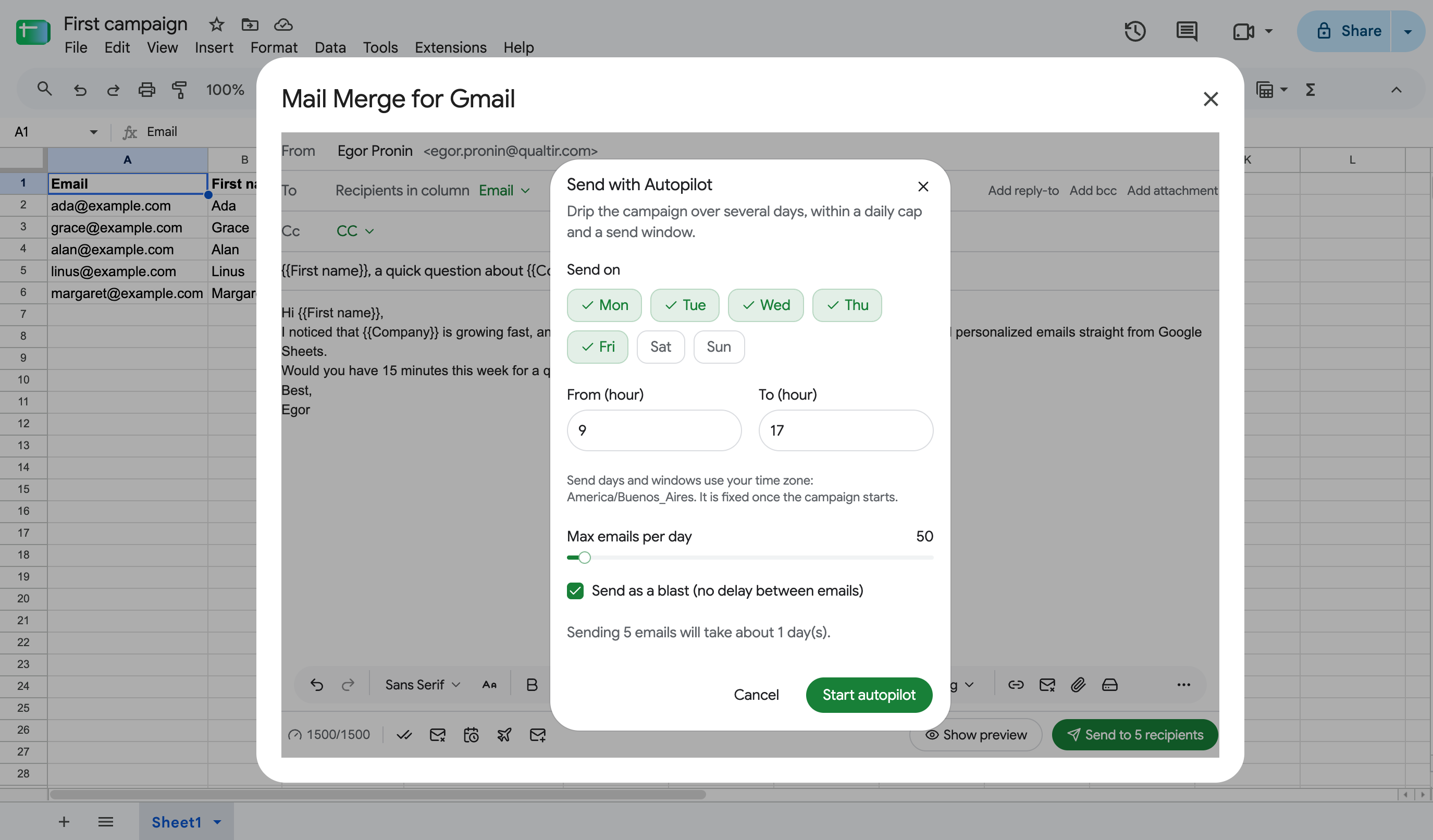Toggle Friday send day chip
1433x840 pixels.
tap(597, 347)
